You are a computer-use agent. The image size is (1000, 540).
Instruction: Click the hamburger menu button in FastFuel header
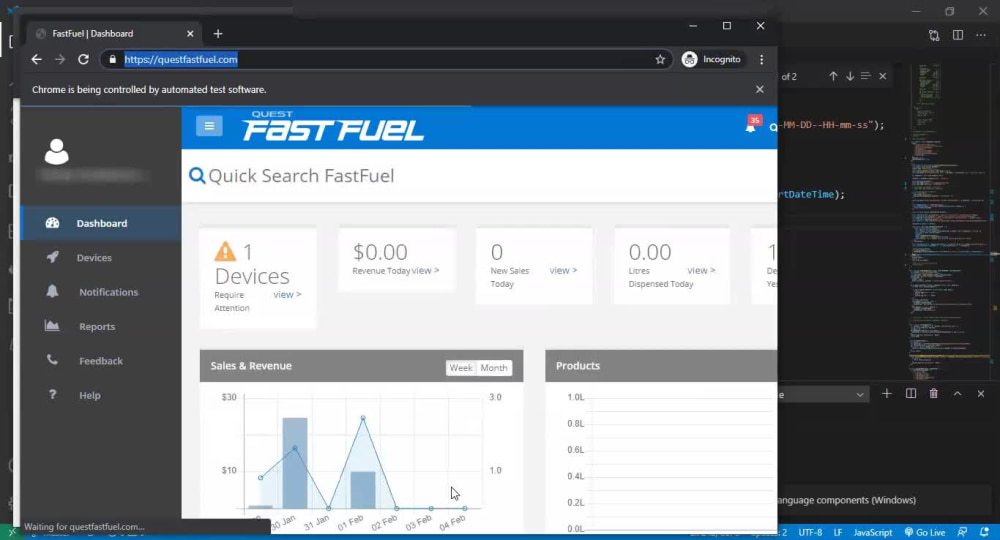[x=209, y=126]
